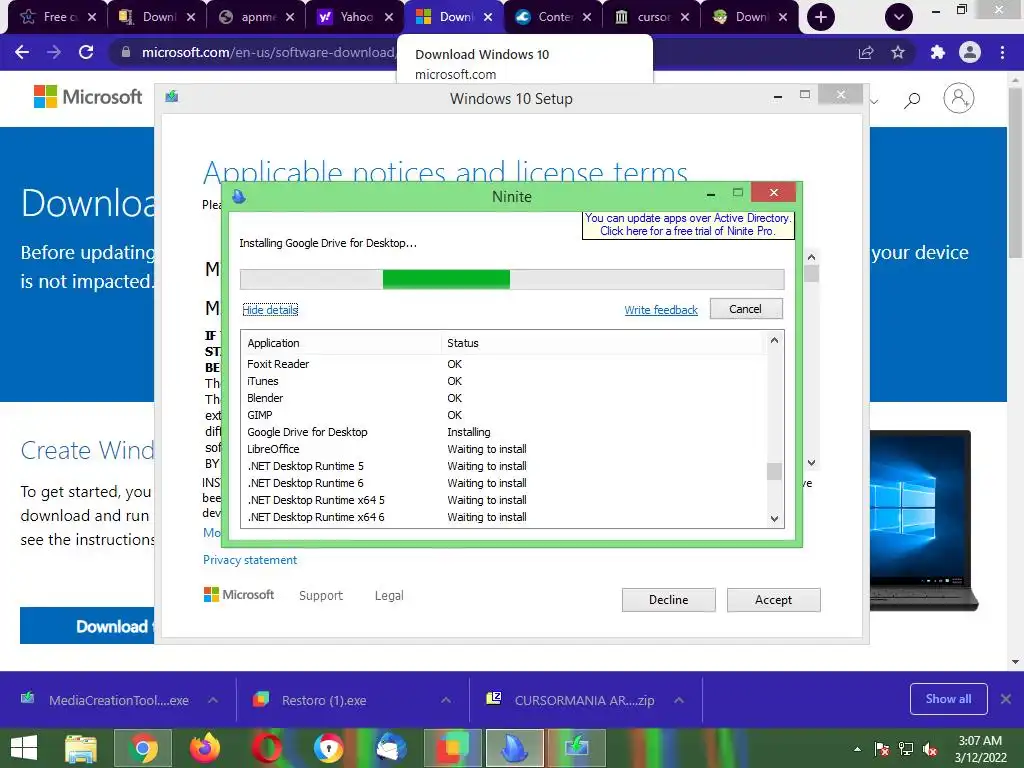Show hidden tray icons arrow
This screenshot has width=1024, height=768.
point(857,749)
